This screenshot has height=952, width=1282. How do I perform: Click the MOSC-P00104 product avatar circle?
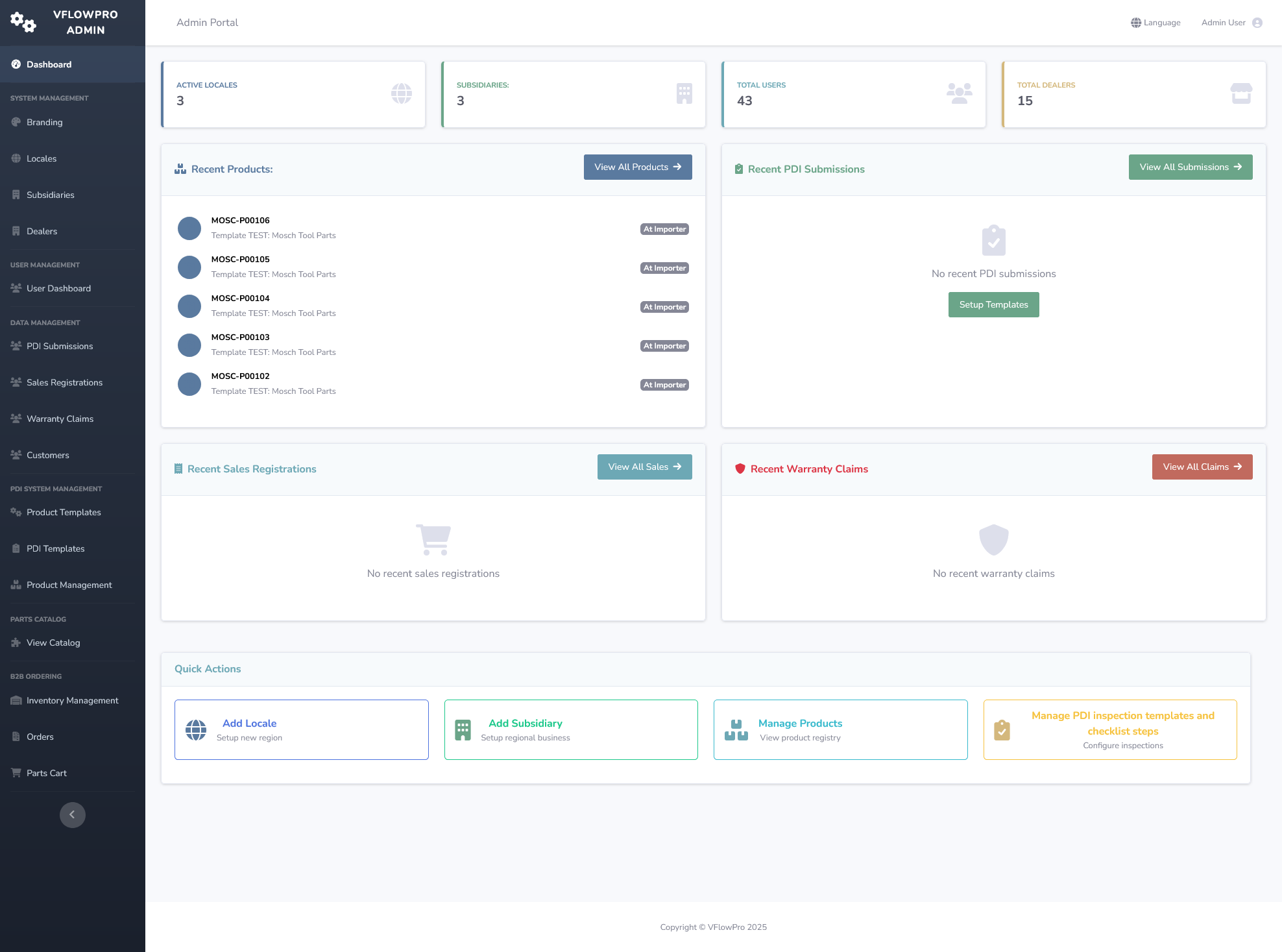pyautogui.click(x=189, y=306)
